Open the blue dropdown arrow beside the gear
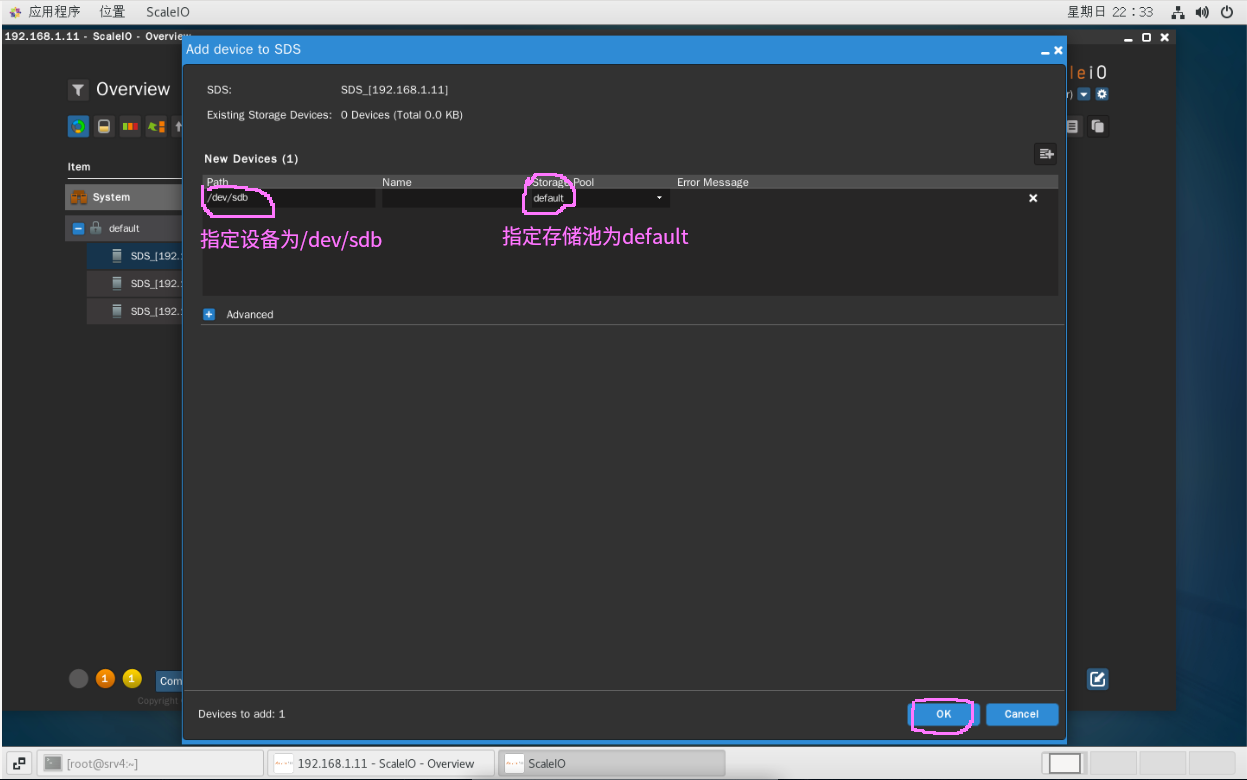The image size is (1247, 780). click(1084, 94)
